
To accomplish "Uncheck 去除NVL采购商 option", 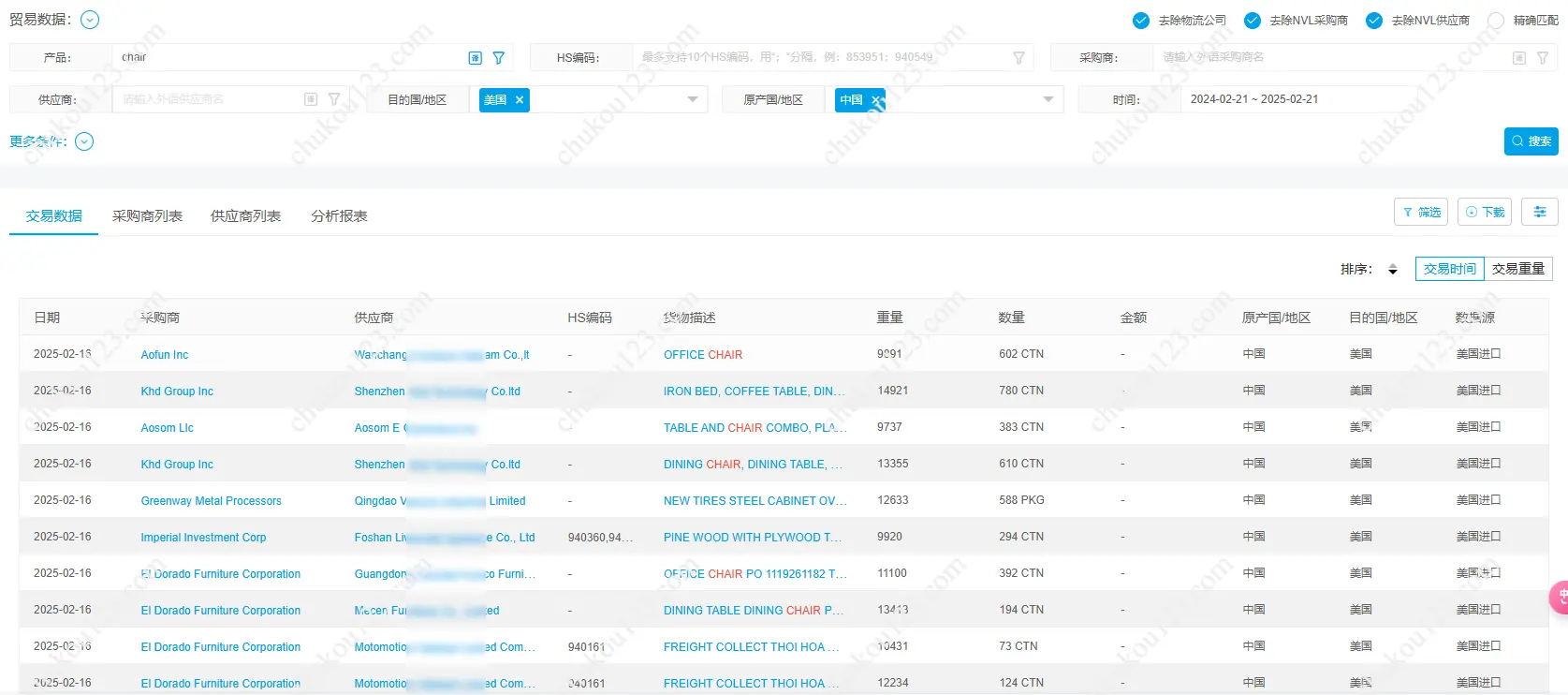I will pos(1253,21).
